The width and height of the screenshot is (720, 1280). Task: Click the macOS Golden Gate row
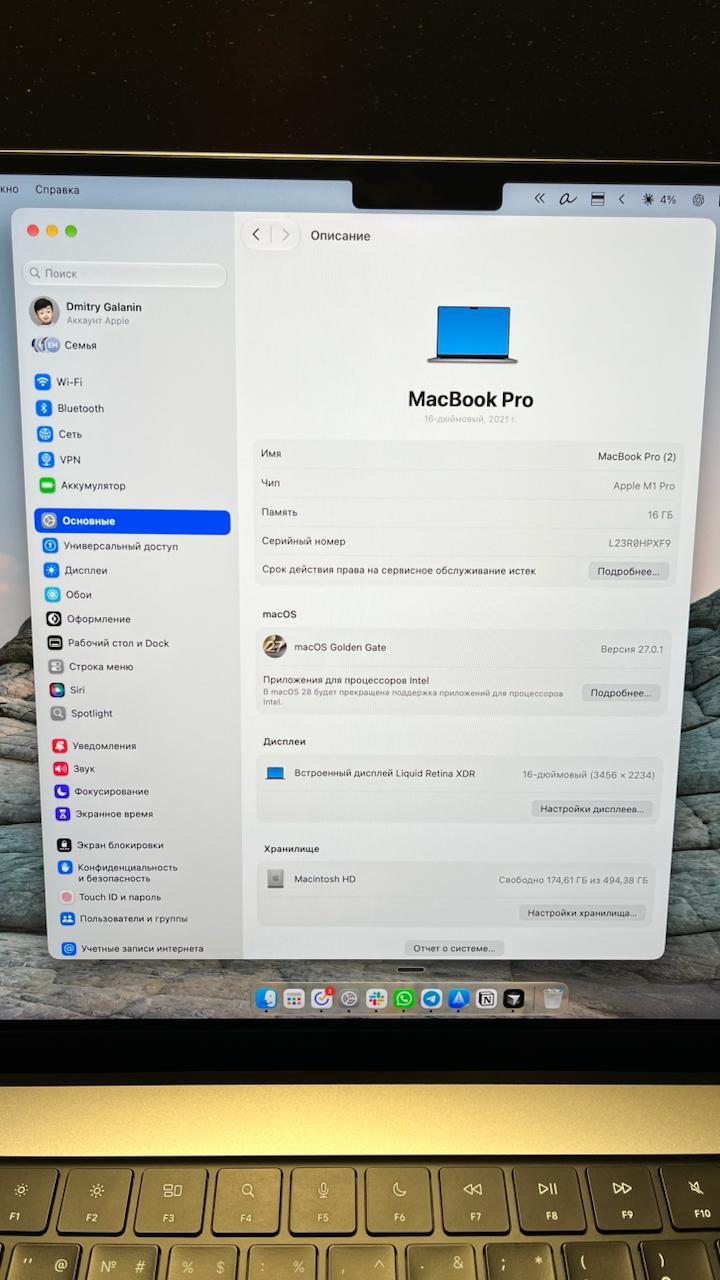coord(462,647)
